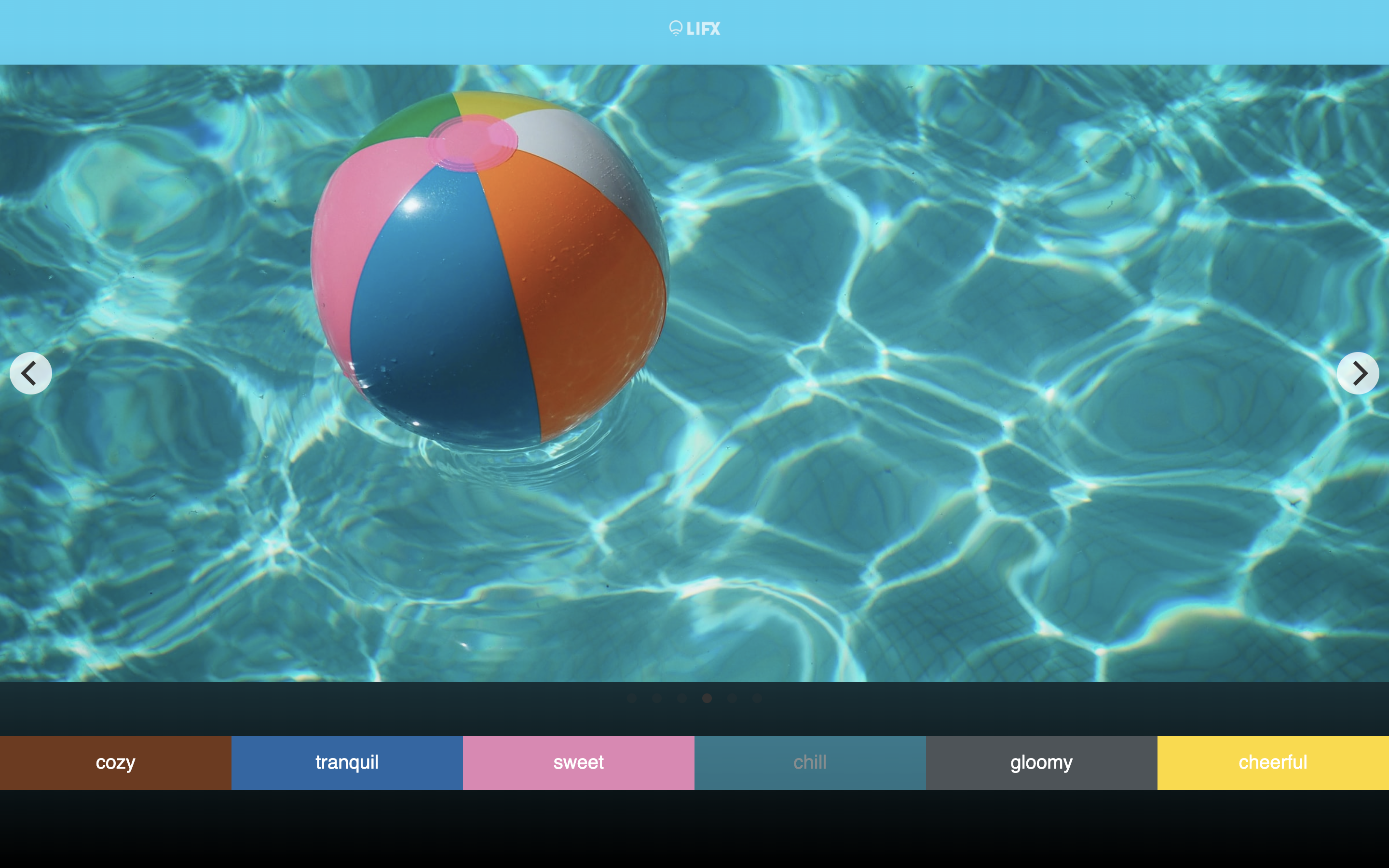1389x868 pixels.
Task: Advance to the next slide arrow
Action: coord(1358,373)
